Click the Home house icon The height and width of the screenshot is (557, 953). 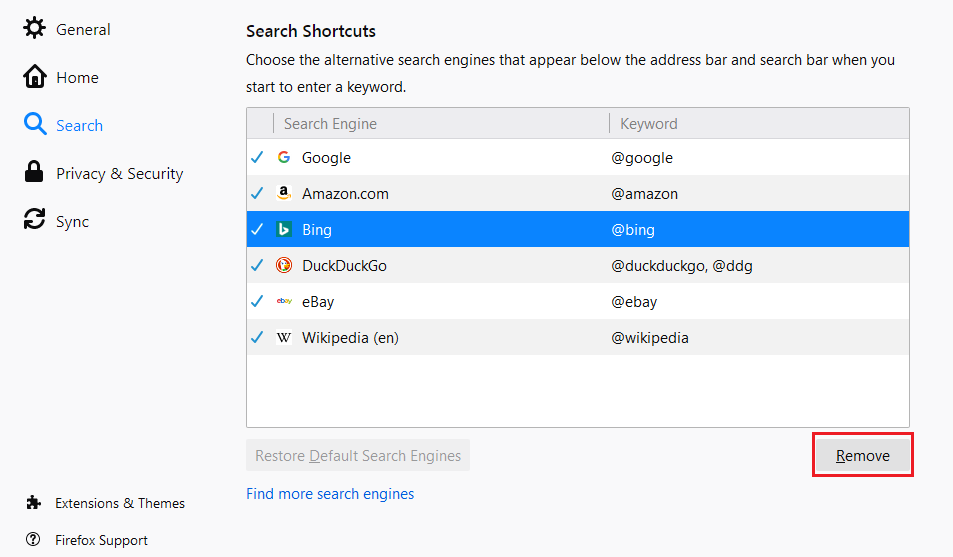(x=35, y=77)
